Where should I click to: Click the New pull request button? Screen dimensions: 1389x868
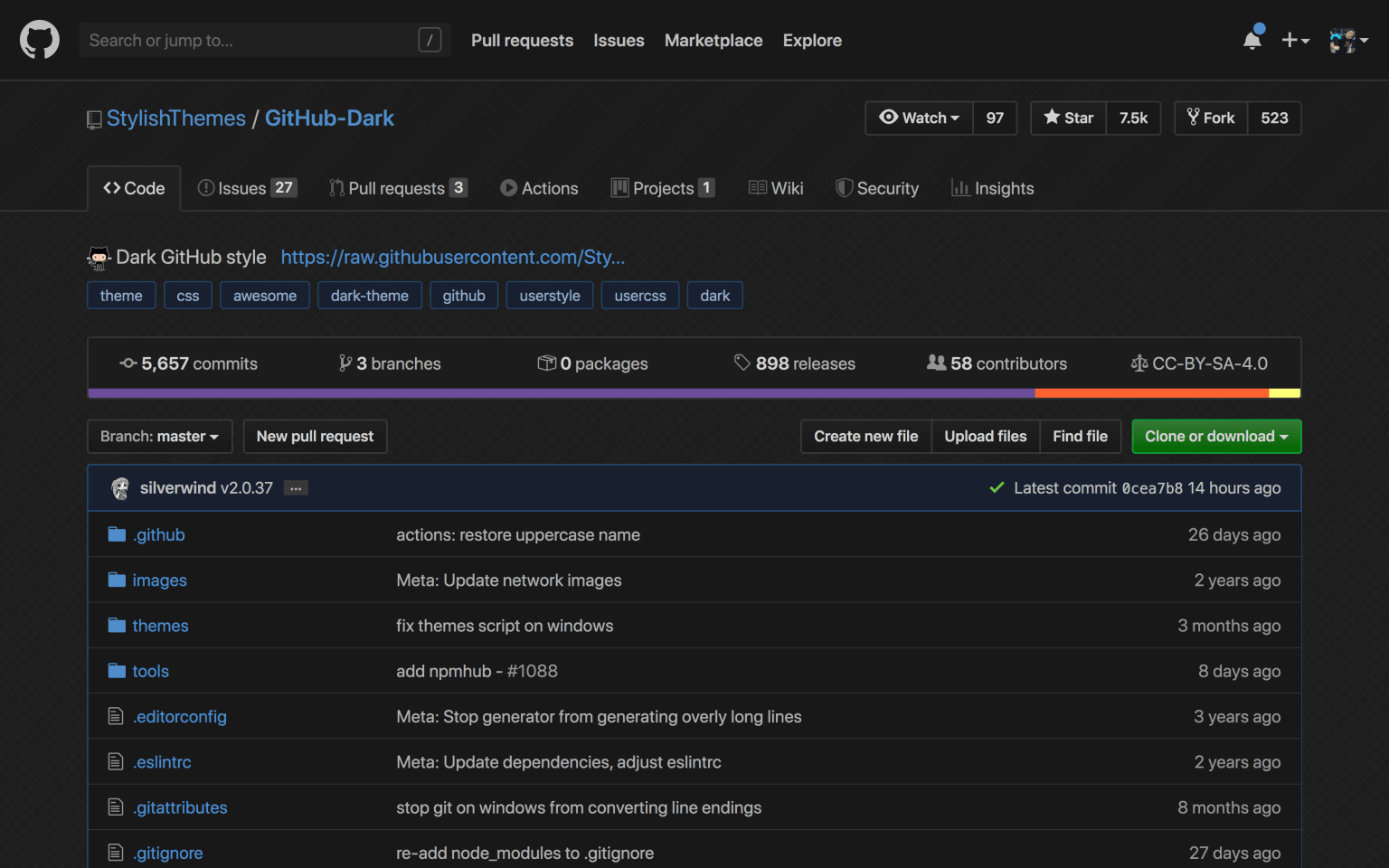pyautogui.click(x=315, y=436)
